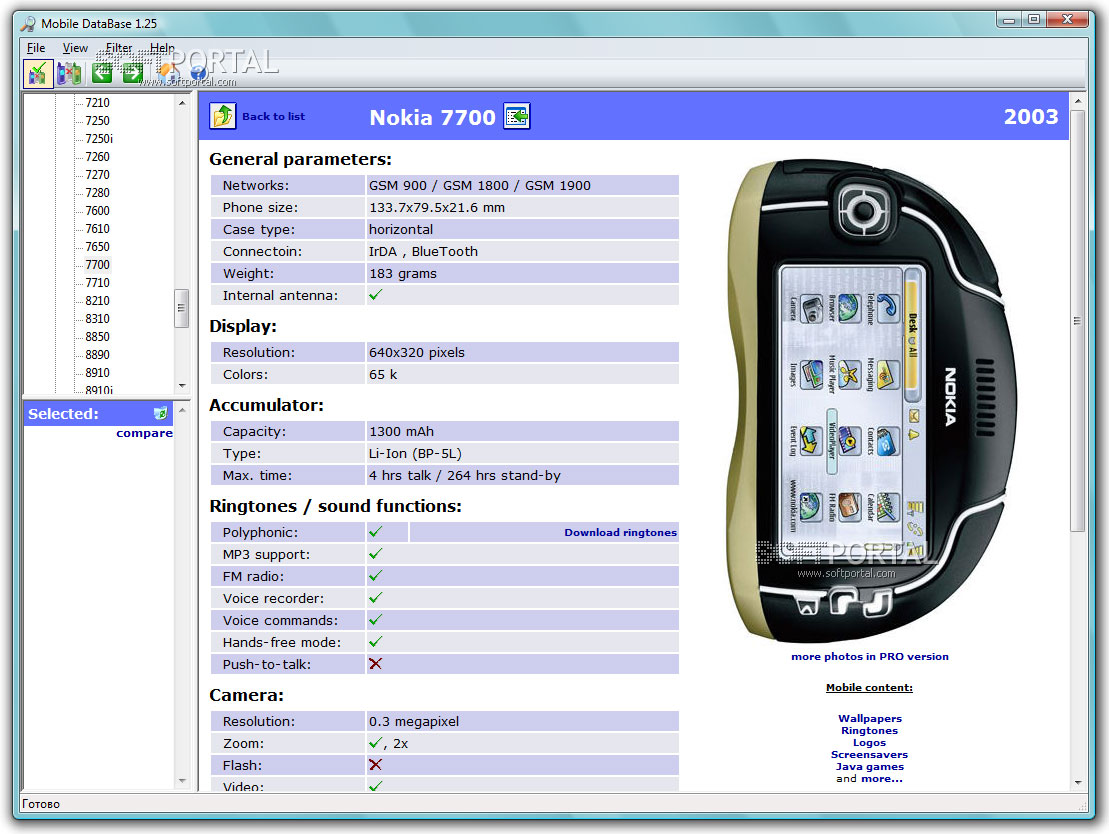Click the phones-with-checkmark toolbar icon
1109x834 pixels.
click(38, 73)
